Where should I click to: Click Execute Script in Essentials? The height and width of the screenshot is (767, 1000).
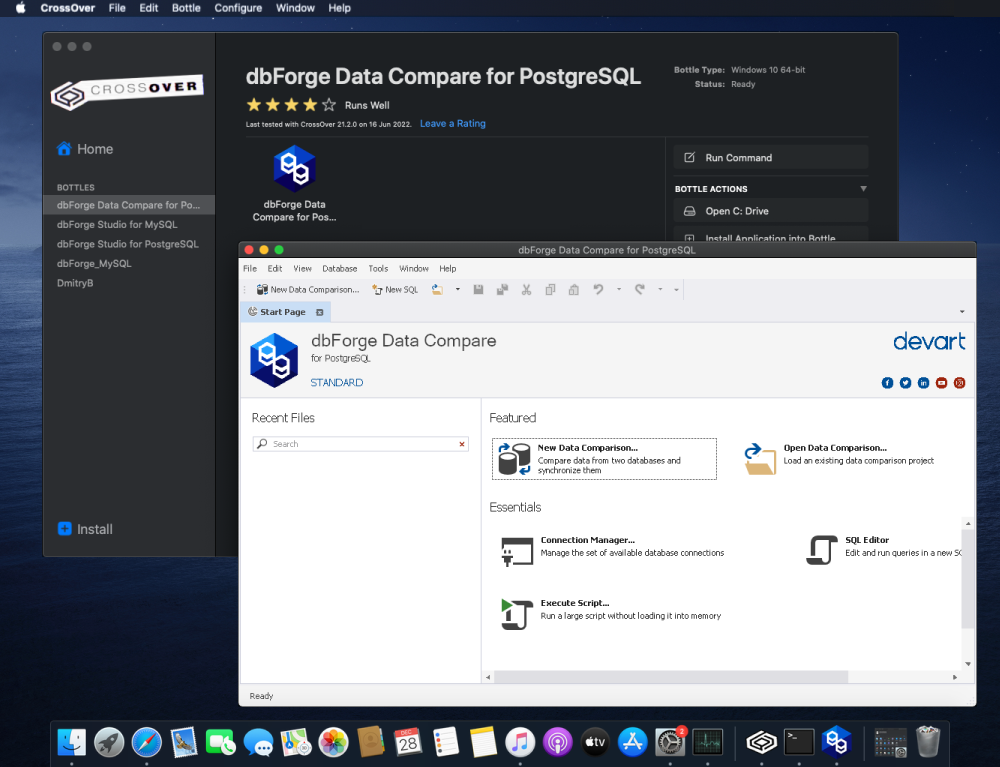click(x=611, y=614)
